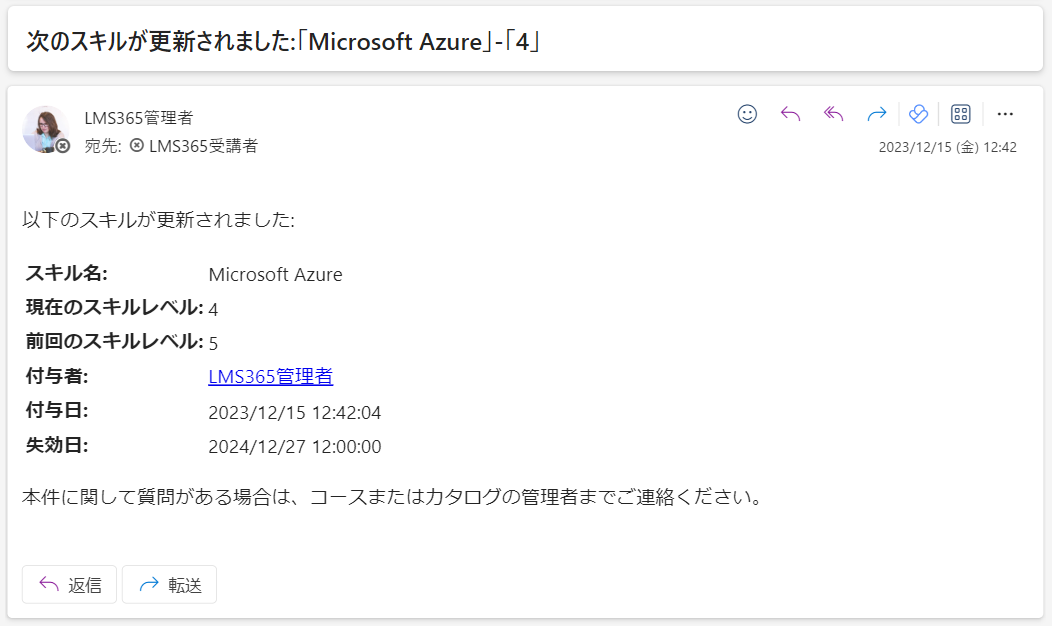The width and height of the screenshot is (1052, 626).
Task: Click the granted date 2023/12/15 12:42:04
Action: (x=295, y=413)
